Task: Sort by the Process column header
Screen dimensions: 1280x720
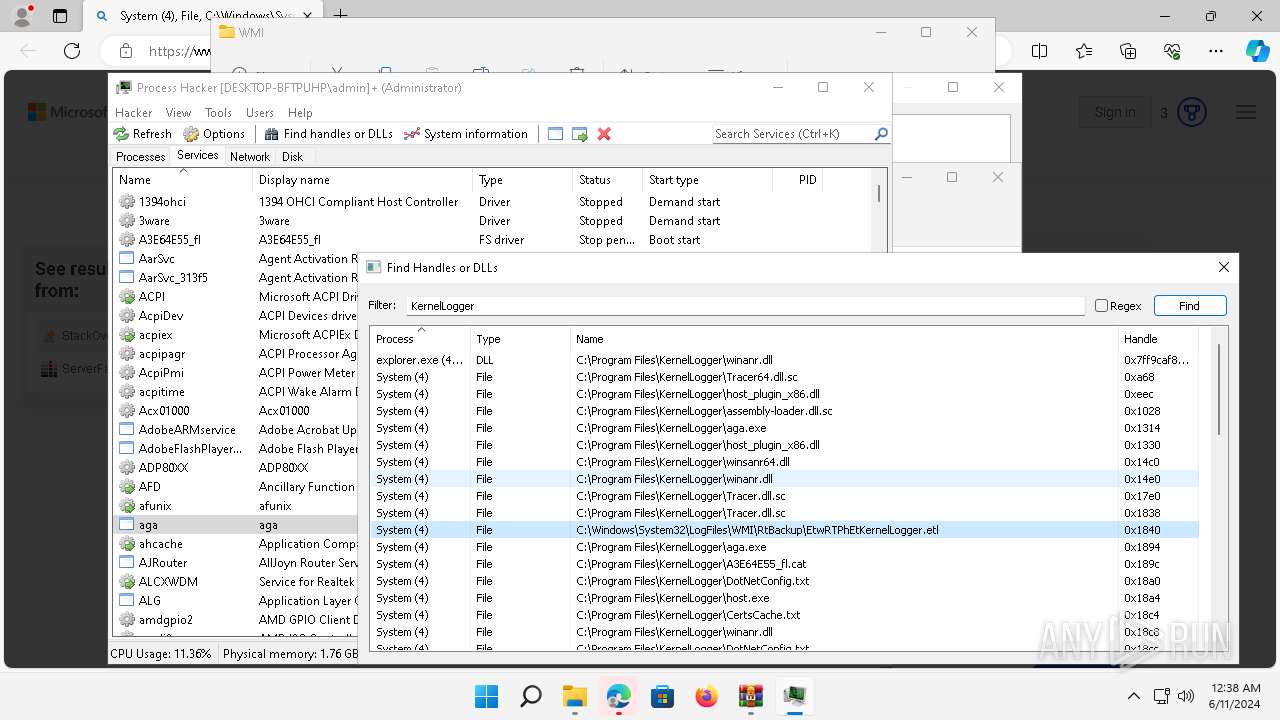Action: click(x=420, y=338)
